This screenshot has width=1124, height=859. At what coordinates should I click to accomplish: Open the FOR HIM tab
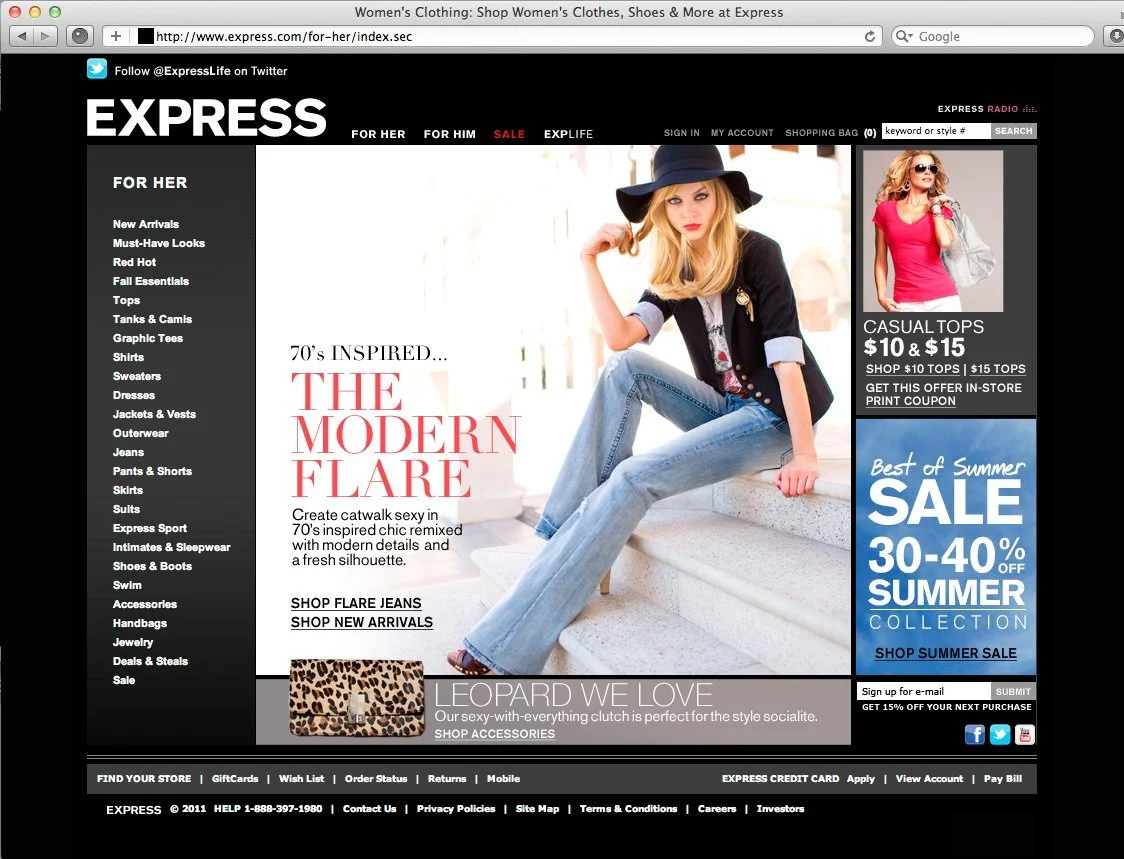(x=449, y=134)
